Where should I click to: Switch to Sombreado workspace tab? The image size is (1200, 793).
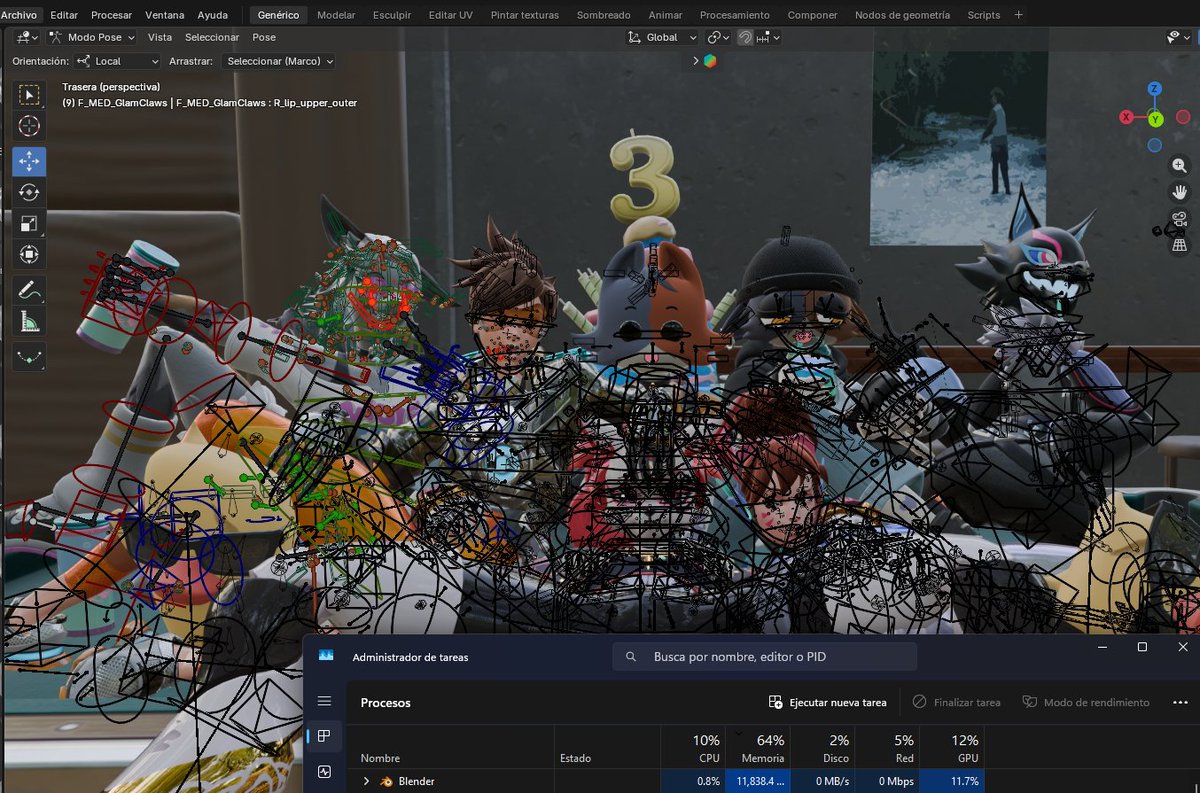(x=604, y=15)
